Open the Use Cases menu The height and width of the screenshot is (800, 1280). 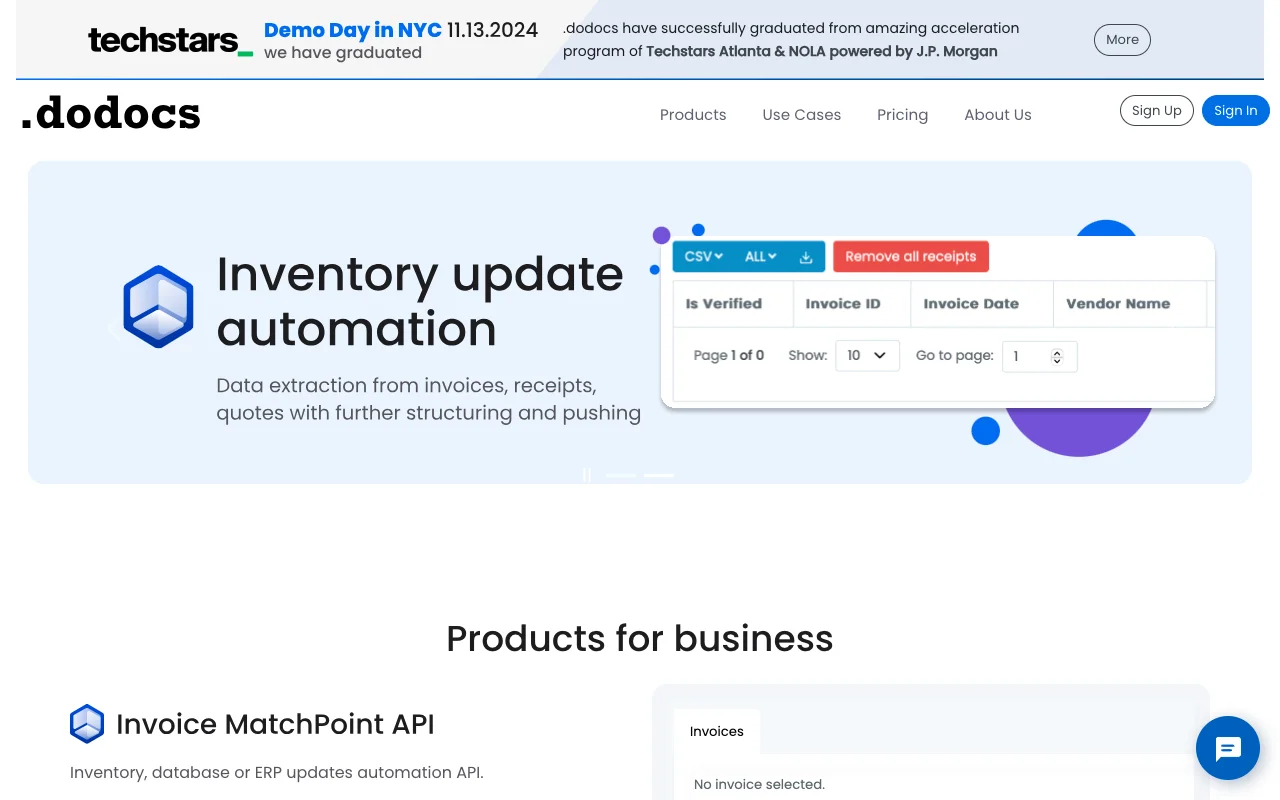click(x=801, y=115)
